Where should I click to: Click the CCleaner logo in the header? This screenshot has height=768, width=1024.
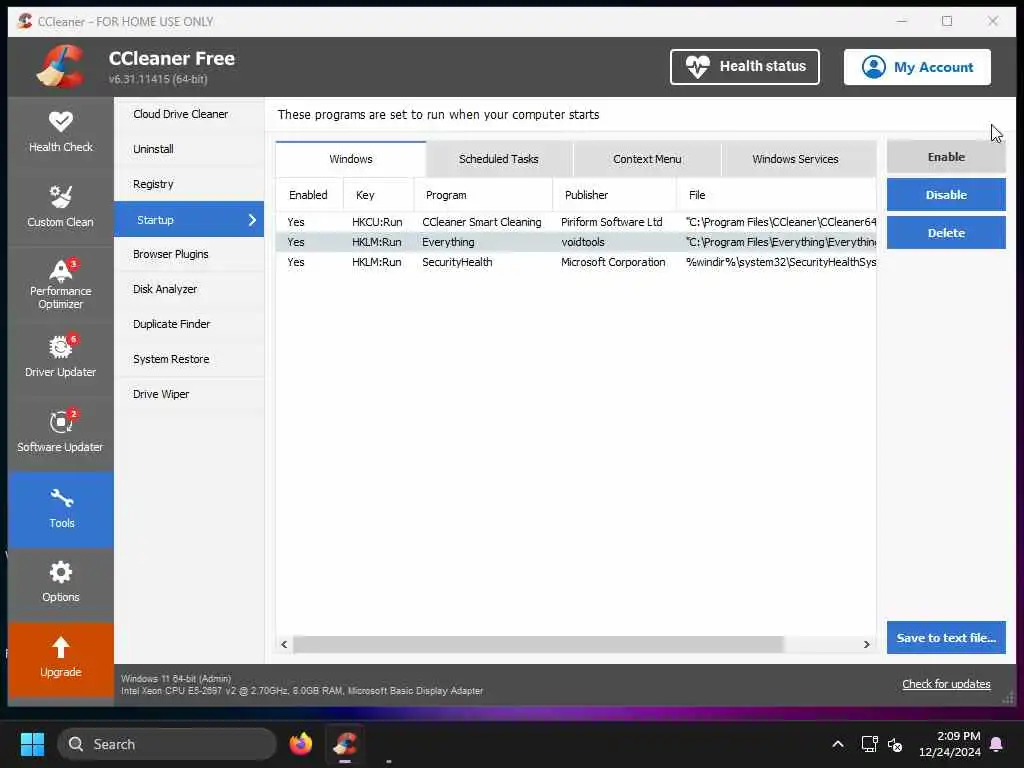click(60, 66)
